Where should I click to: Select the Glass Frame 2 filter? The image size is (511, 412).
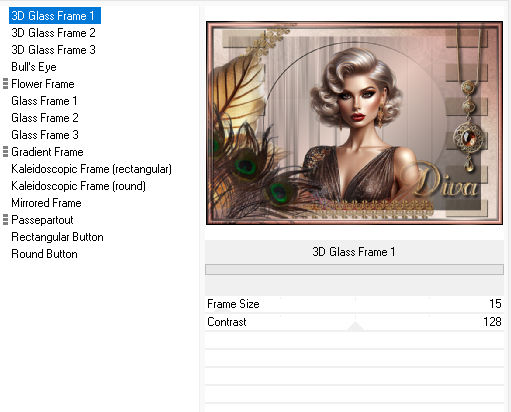45,118
